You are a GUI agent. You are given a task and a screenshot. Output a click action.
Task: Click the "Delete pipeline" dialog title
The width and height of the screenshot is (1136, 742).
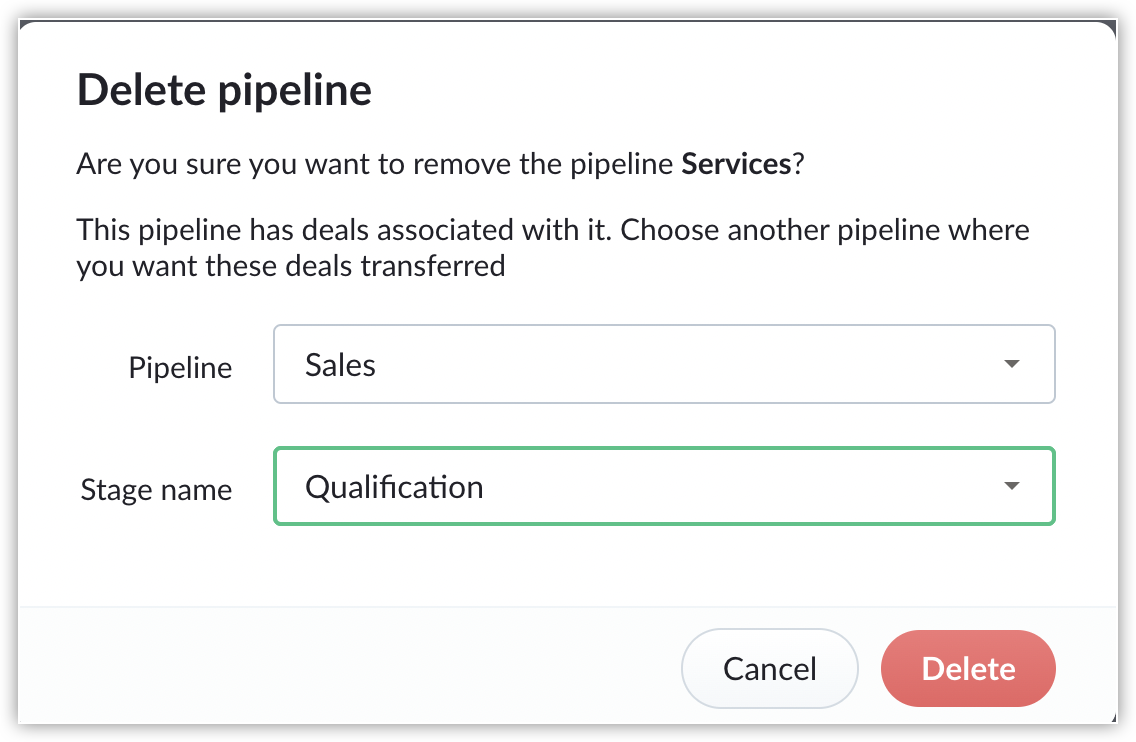(224, 90)
